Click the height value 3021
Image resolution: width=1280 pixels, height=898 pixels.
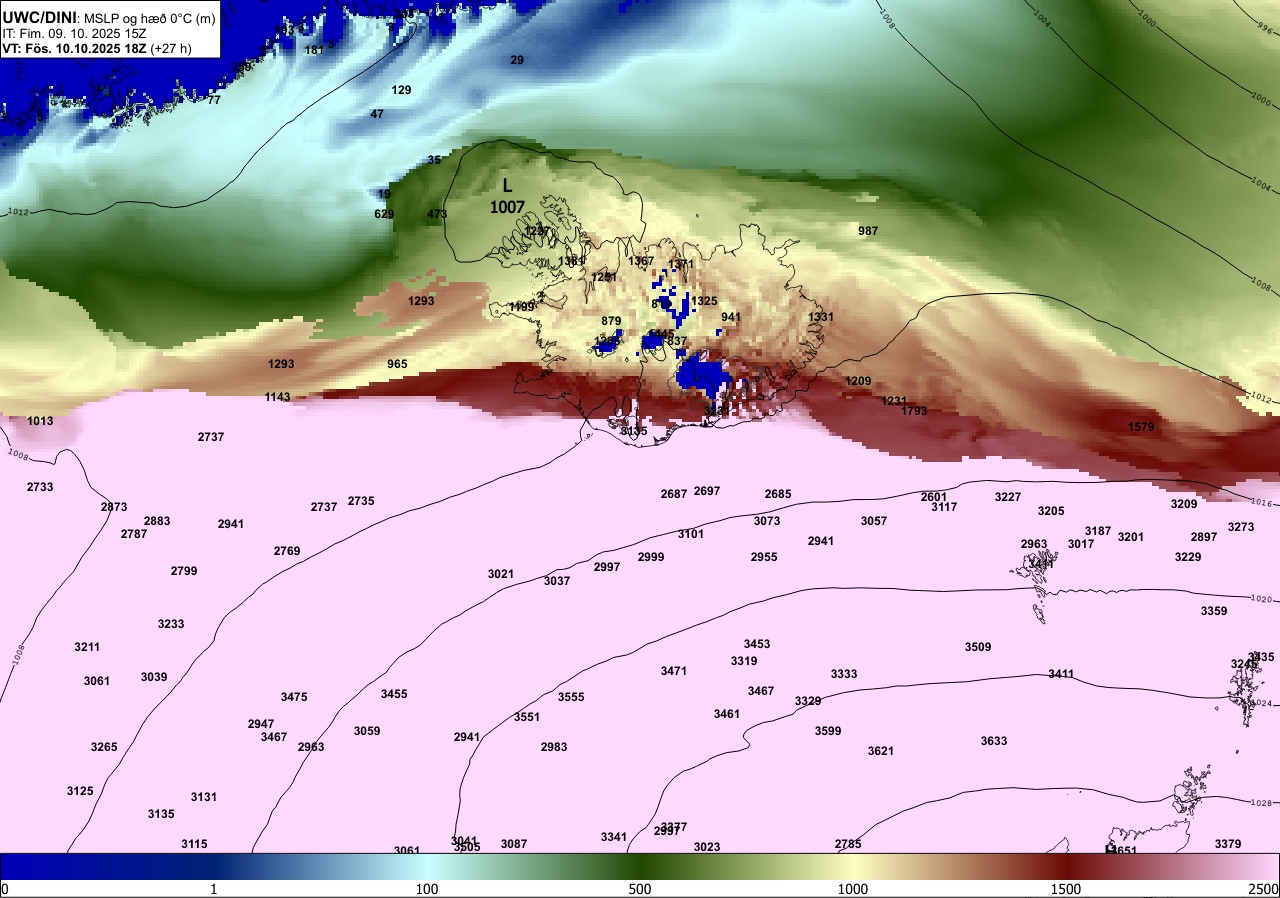(501, 574)
